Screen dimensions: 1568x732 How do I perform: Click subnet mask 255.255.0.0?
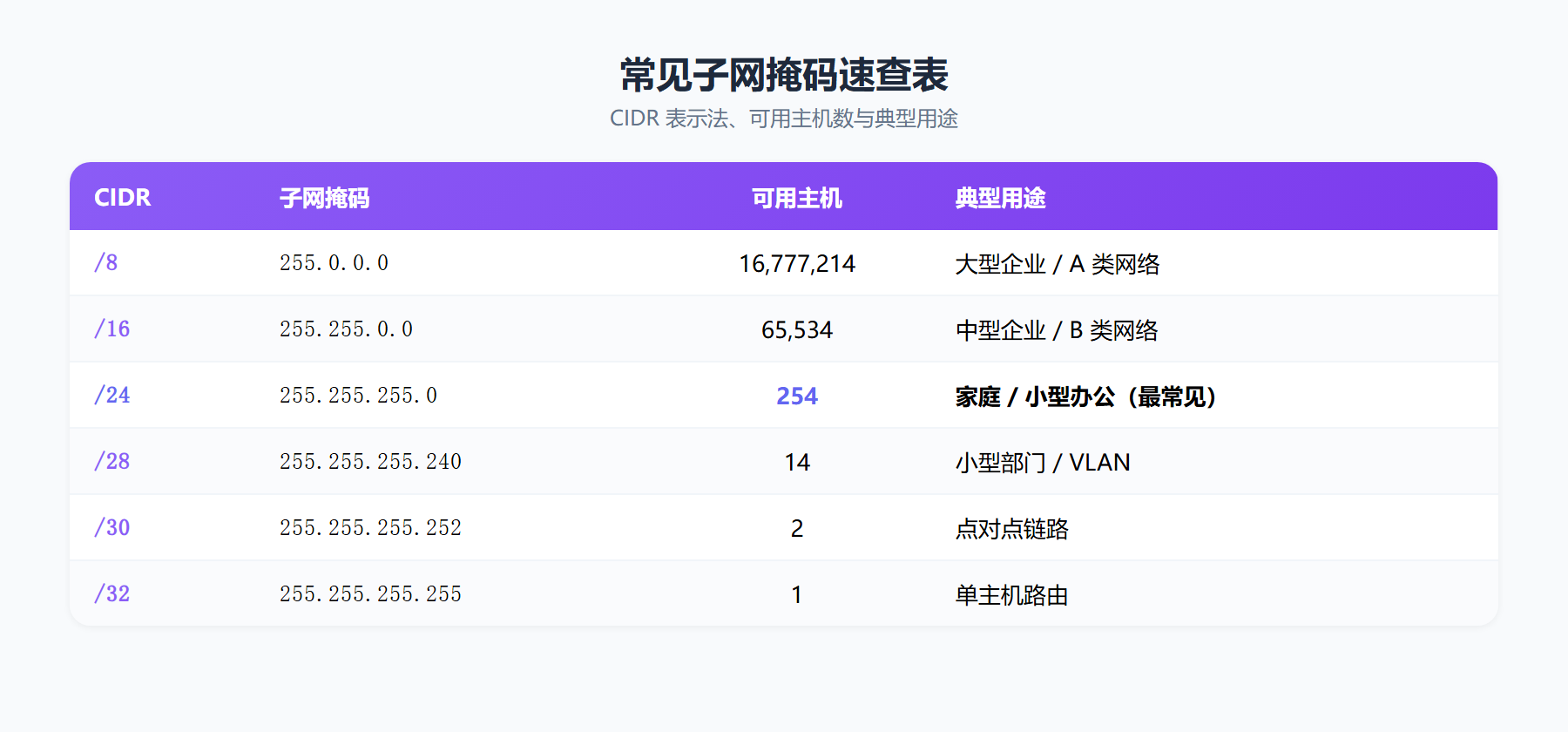click(347, 329)
